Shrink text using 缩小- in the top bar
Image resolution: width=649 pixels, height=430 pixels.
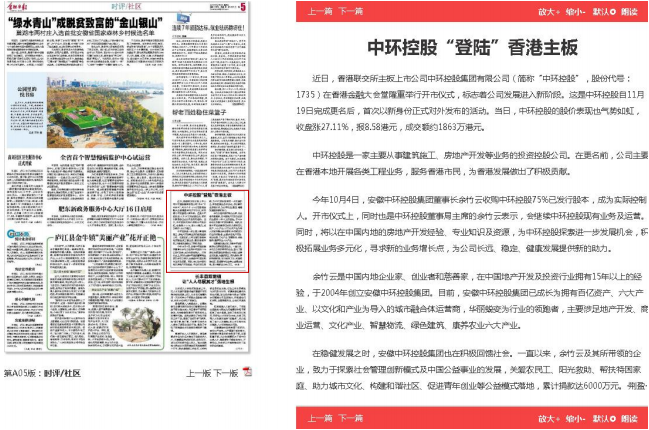(575, 12)
